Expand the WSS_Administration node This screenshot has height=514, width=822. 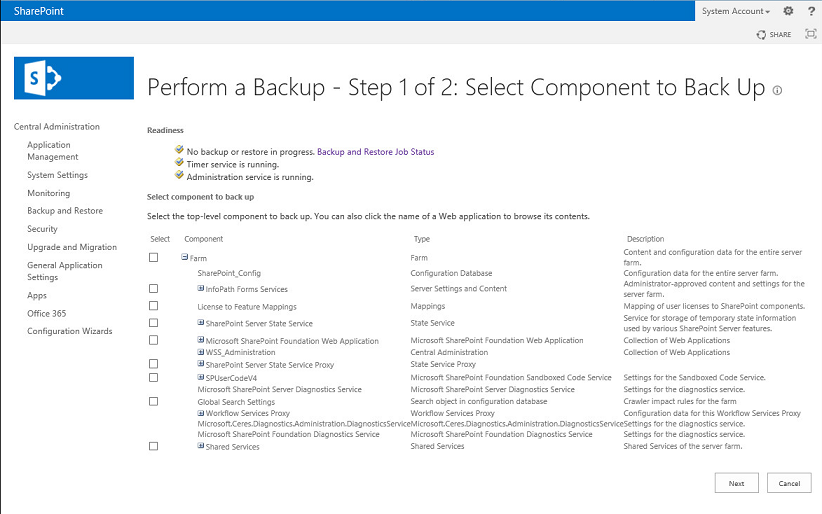pyautogui.click(x=201, y=352)
